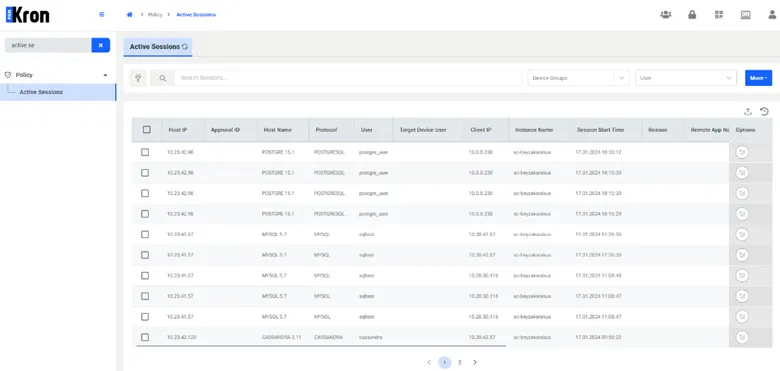780x371 pixels.
Task: Open the user groups icon in header
Action: tap(666, 14)
